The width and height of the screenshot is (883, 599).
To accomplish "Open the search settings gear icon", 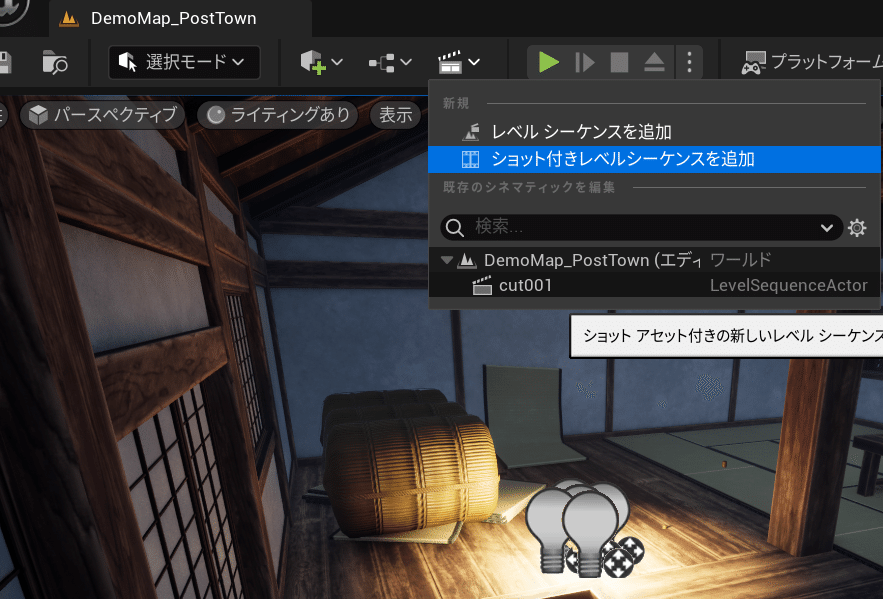I will click(x=857, y=228).
